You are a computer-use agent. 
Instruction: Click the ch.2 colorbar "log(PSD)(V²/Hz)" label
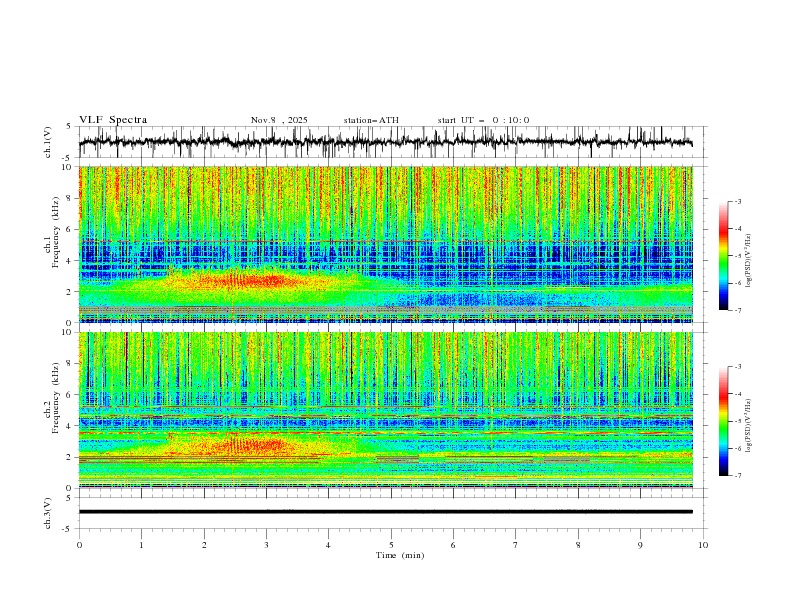pyautogui.click(x=748, y=425)
